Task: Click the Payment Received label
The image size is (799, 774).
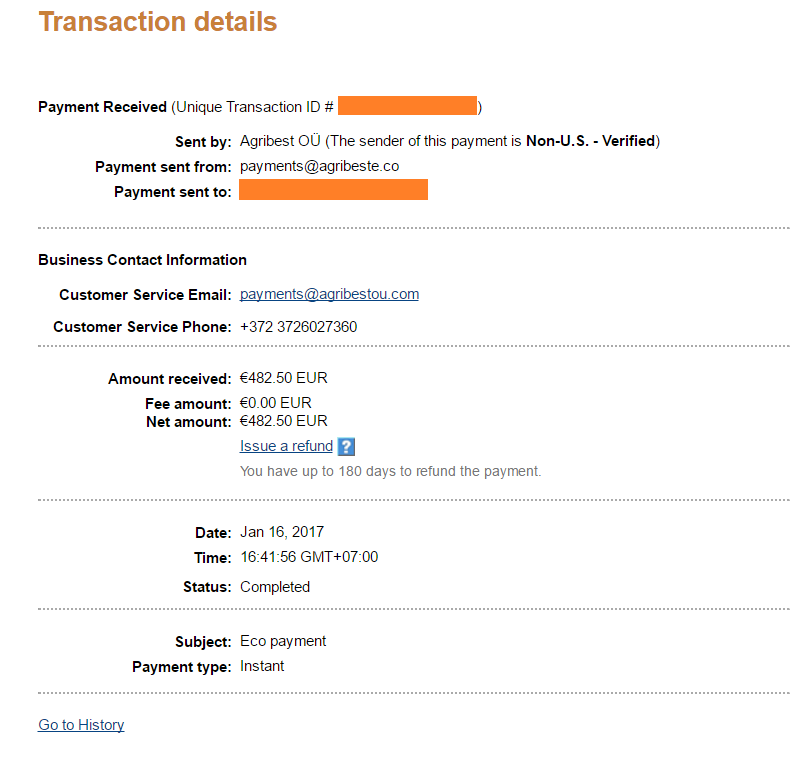Action: point(102,107)
